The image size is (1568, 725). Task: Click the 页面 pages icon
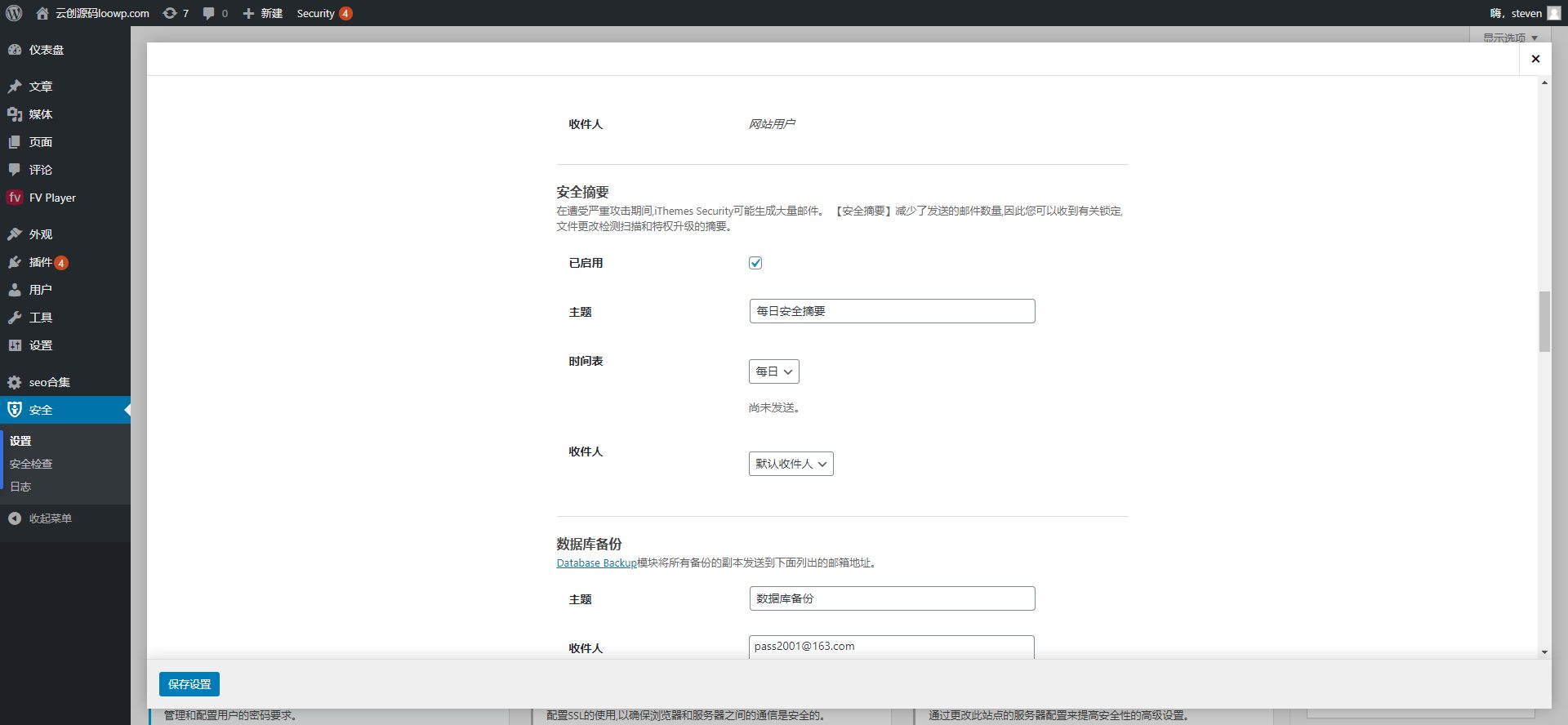click(x=15, y=142)
